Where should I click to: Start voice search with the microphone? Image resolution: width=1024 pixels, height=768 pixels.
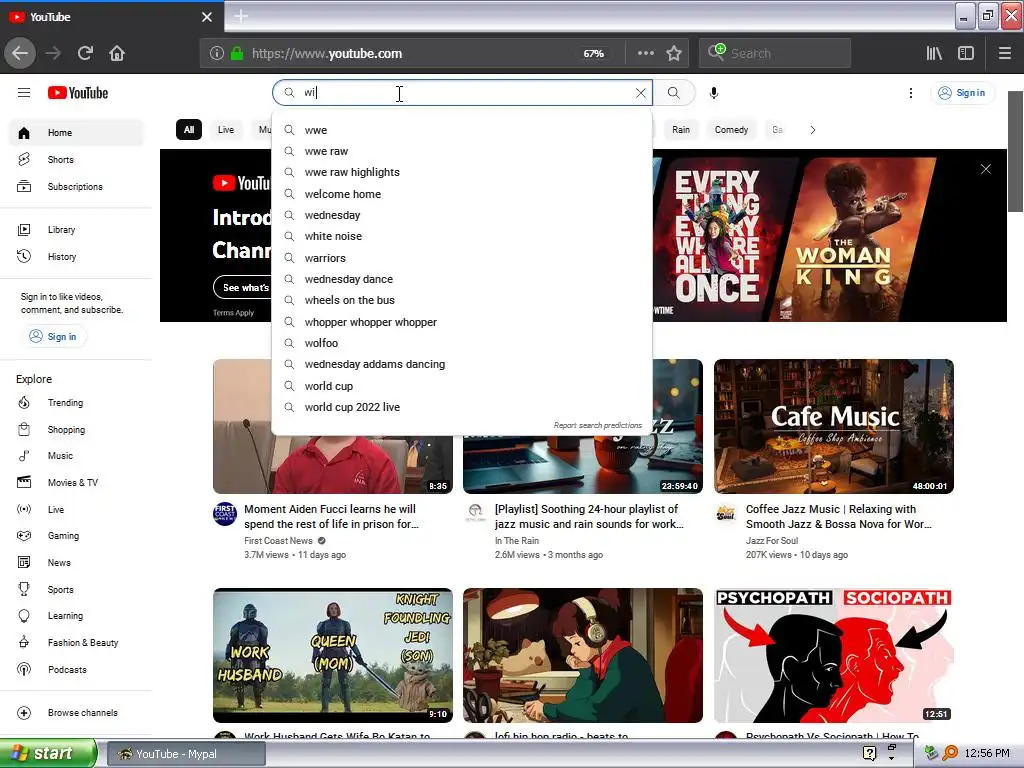pos(714,93)
